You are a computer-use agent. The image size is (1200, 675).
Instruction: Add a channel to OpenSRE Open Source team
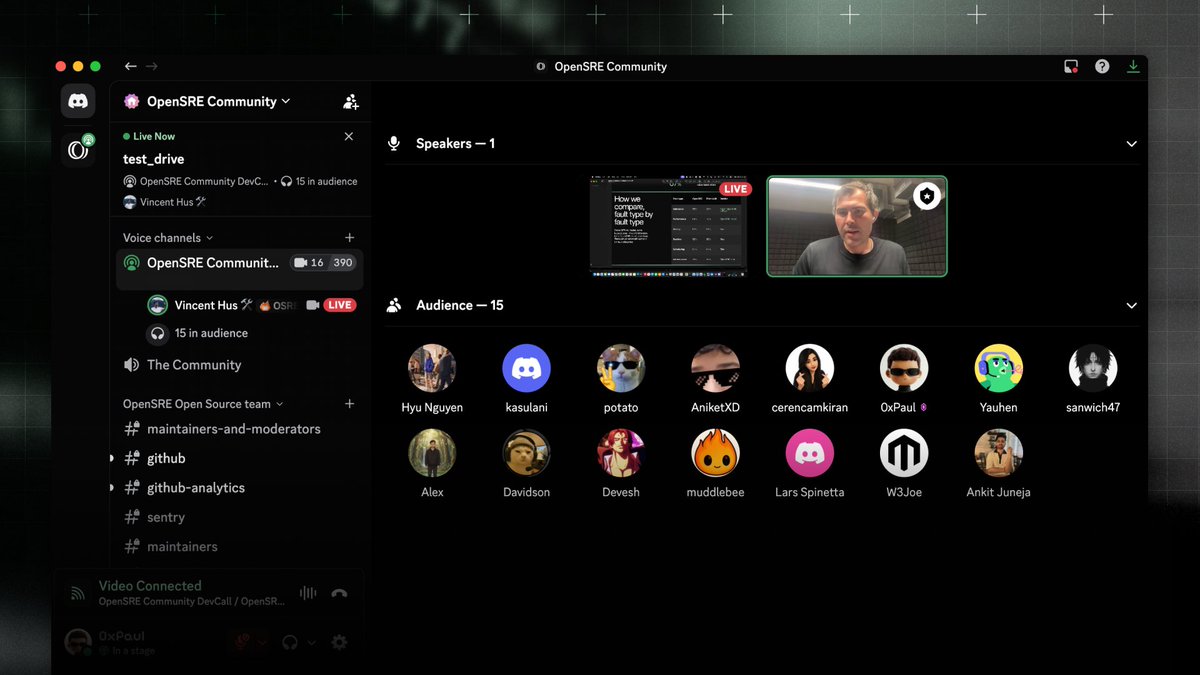350,404
